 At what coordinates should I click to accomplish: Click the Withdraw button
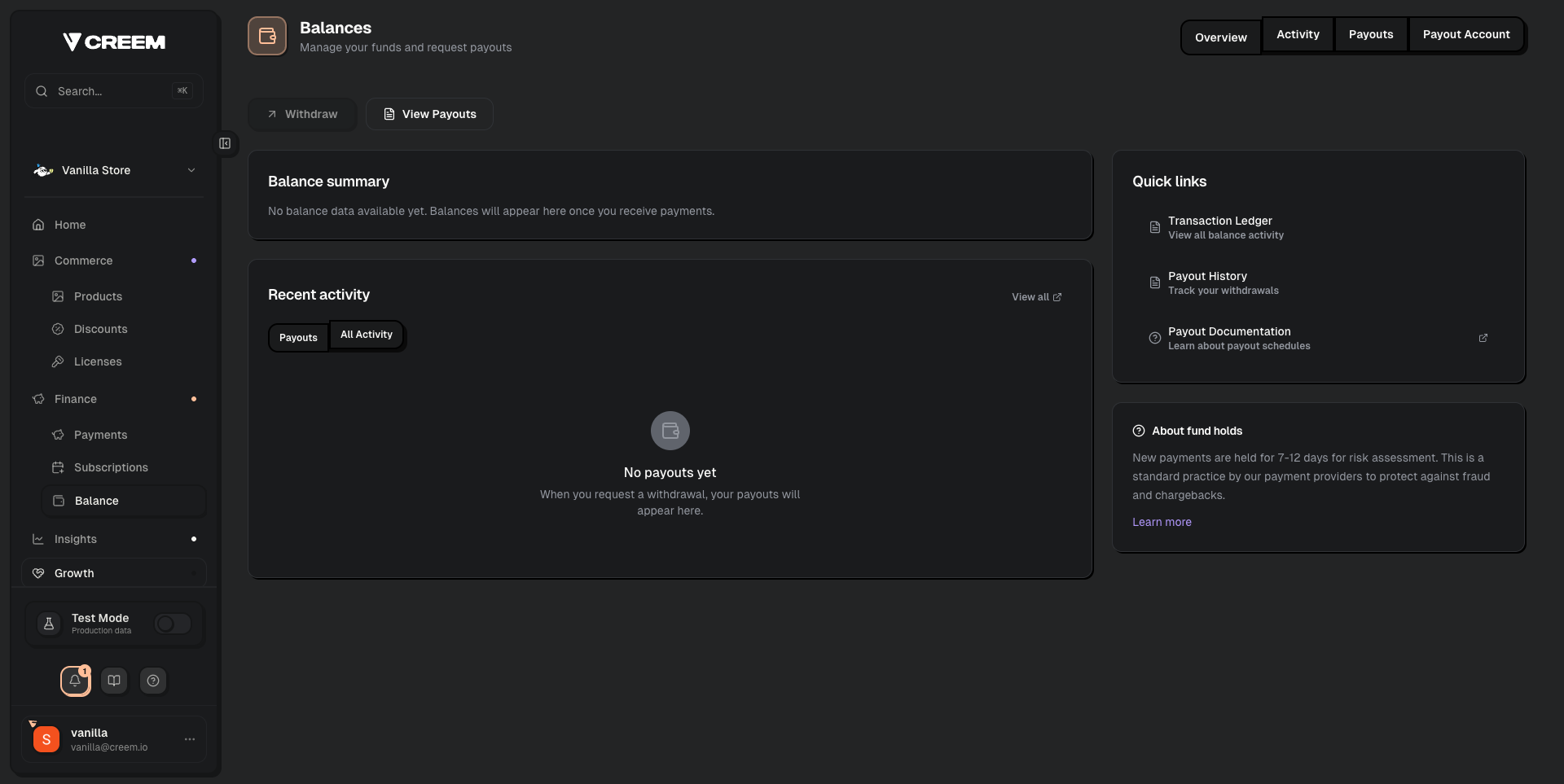point(302,114)
